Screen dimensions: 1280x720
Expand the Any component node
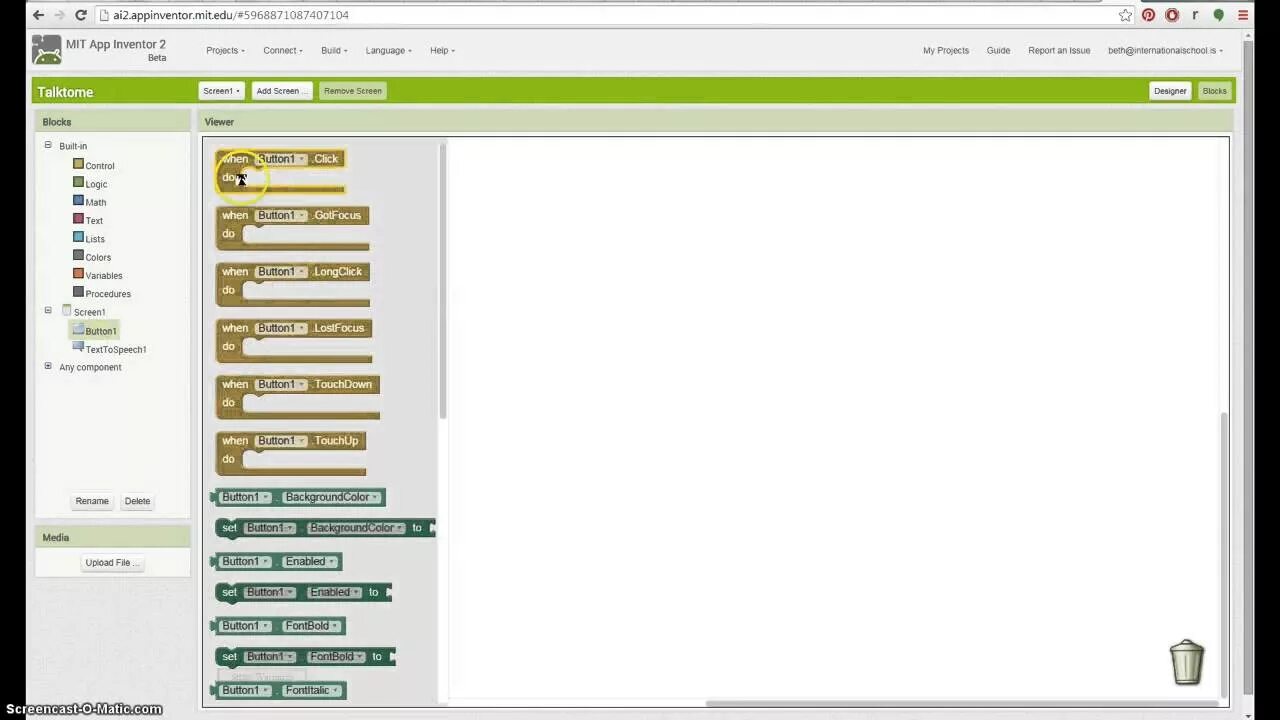(x=47, y=366)
